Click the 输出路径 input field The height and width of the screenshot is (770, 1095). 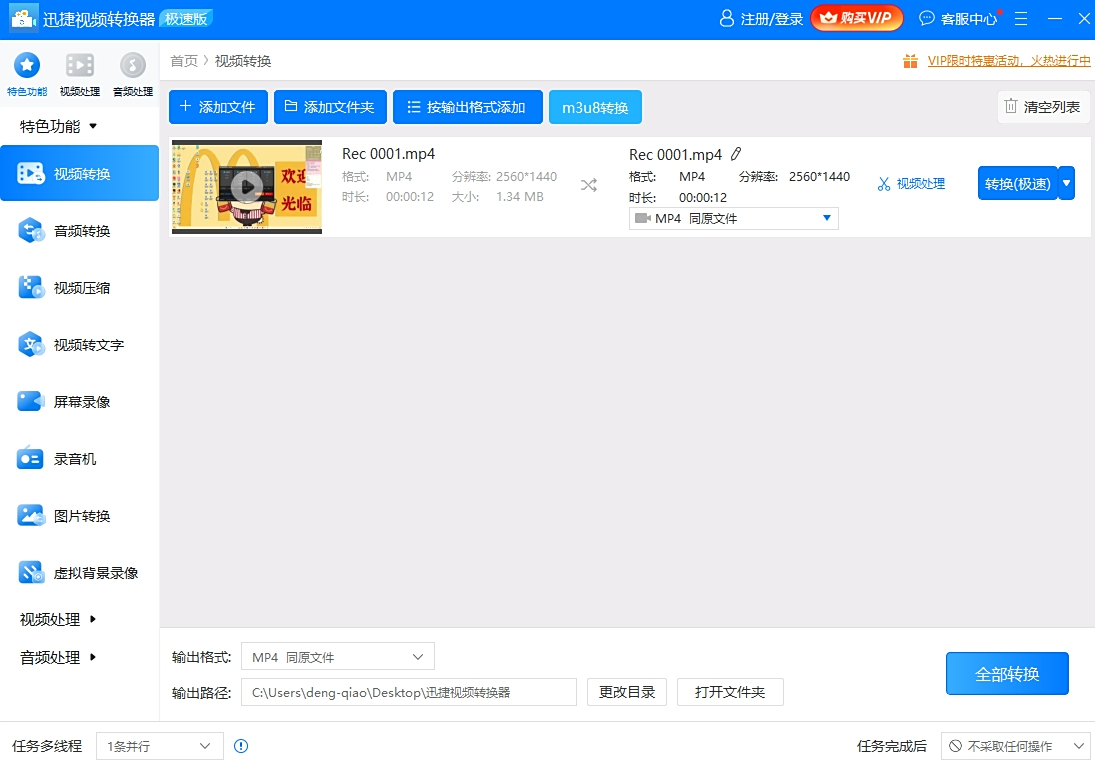(409, 692)
